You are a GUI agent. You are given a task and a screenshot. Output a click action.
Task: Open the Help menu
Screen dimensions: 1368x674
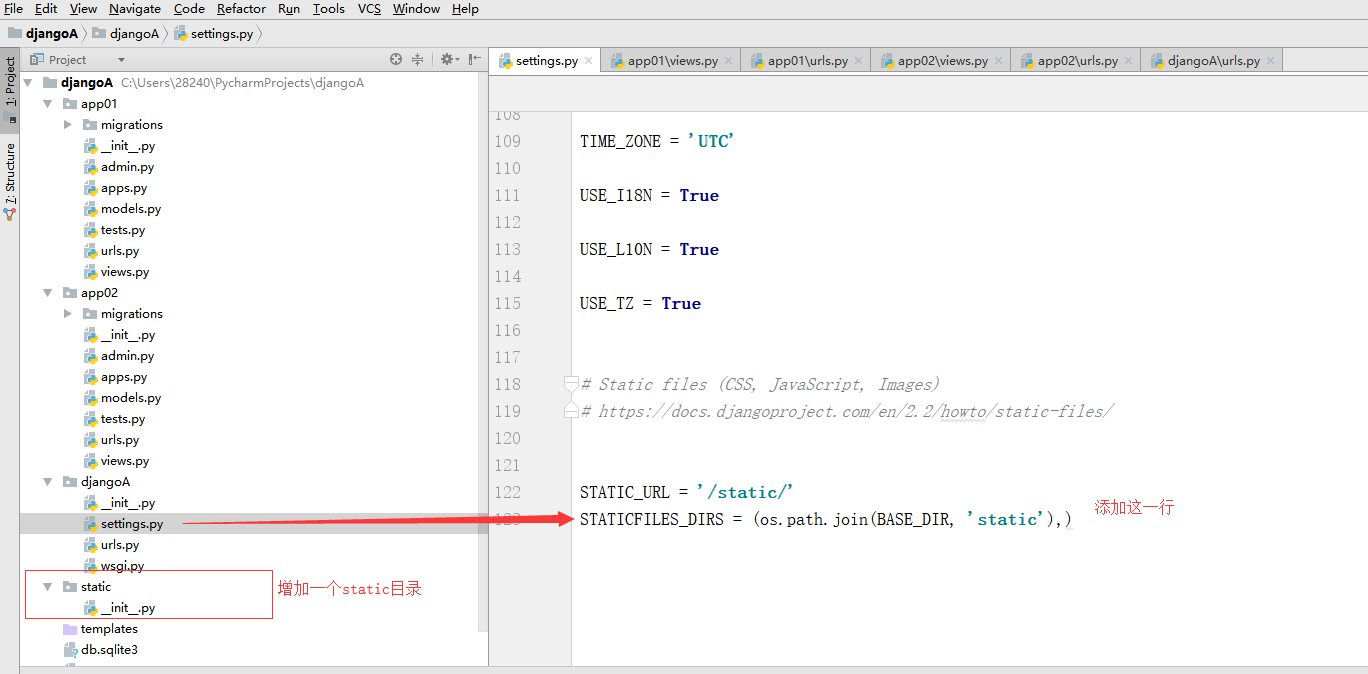465,9
